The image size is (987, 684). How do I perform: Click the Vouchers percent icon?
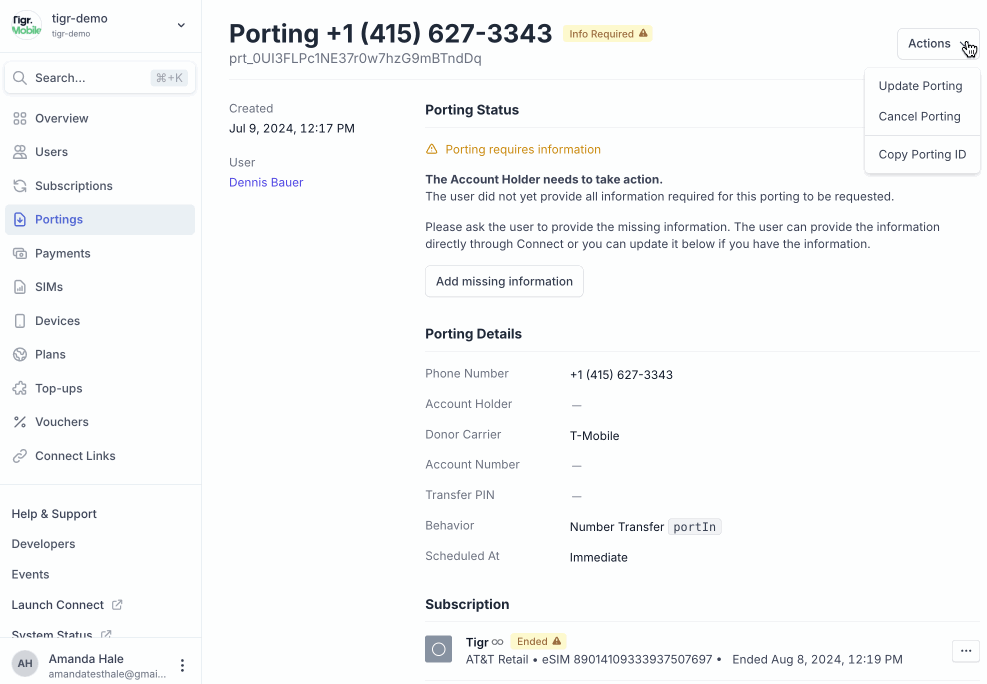click(20, 422)
